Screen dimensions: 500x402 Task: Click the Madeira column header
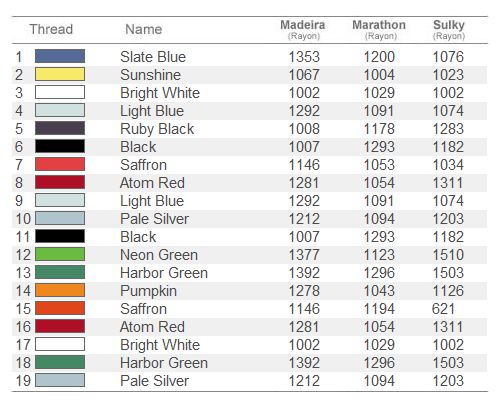[x=303, y=29]
